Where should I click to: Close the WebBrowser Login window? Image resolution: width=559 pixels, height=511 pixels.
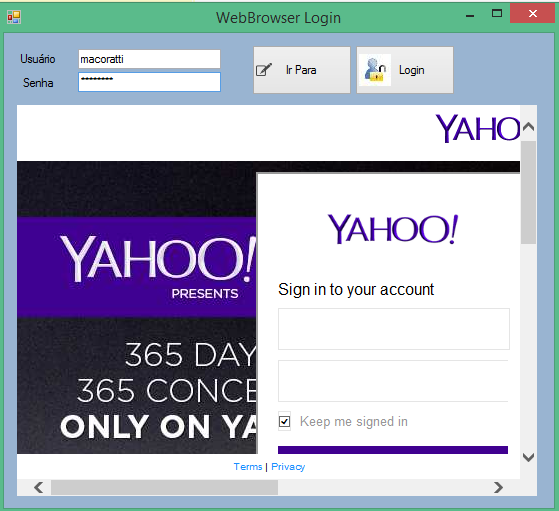point(533,14)
